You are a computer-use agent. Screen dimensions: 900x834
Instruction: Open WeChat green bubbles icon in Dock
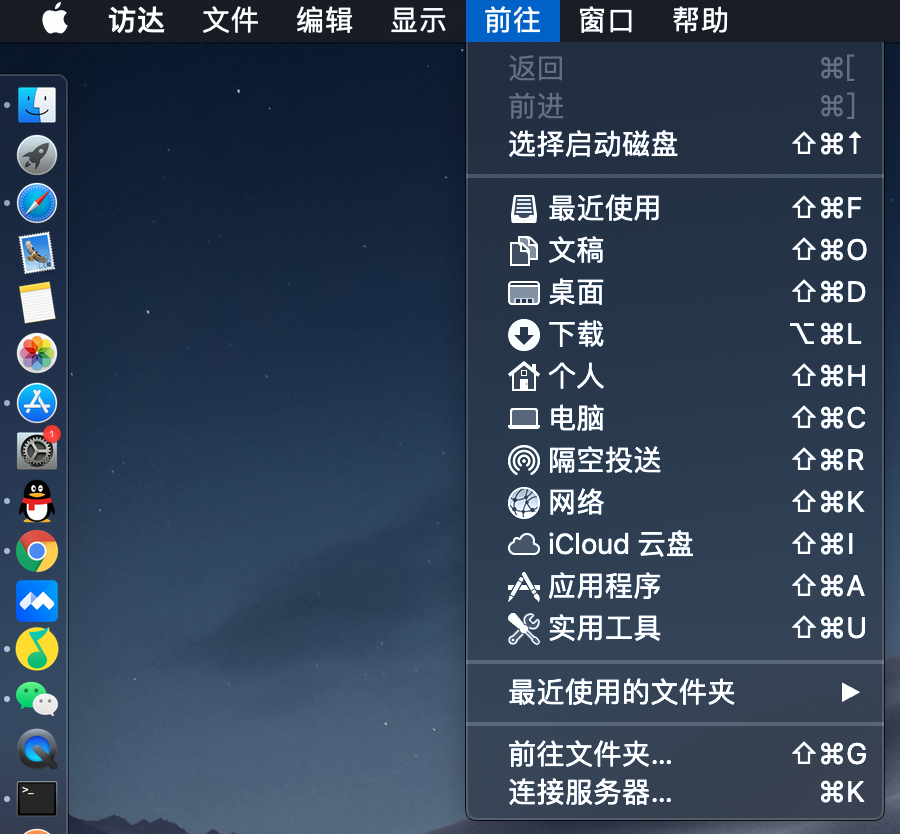(37, 699)
